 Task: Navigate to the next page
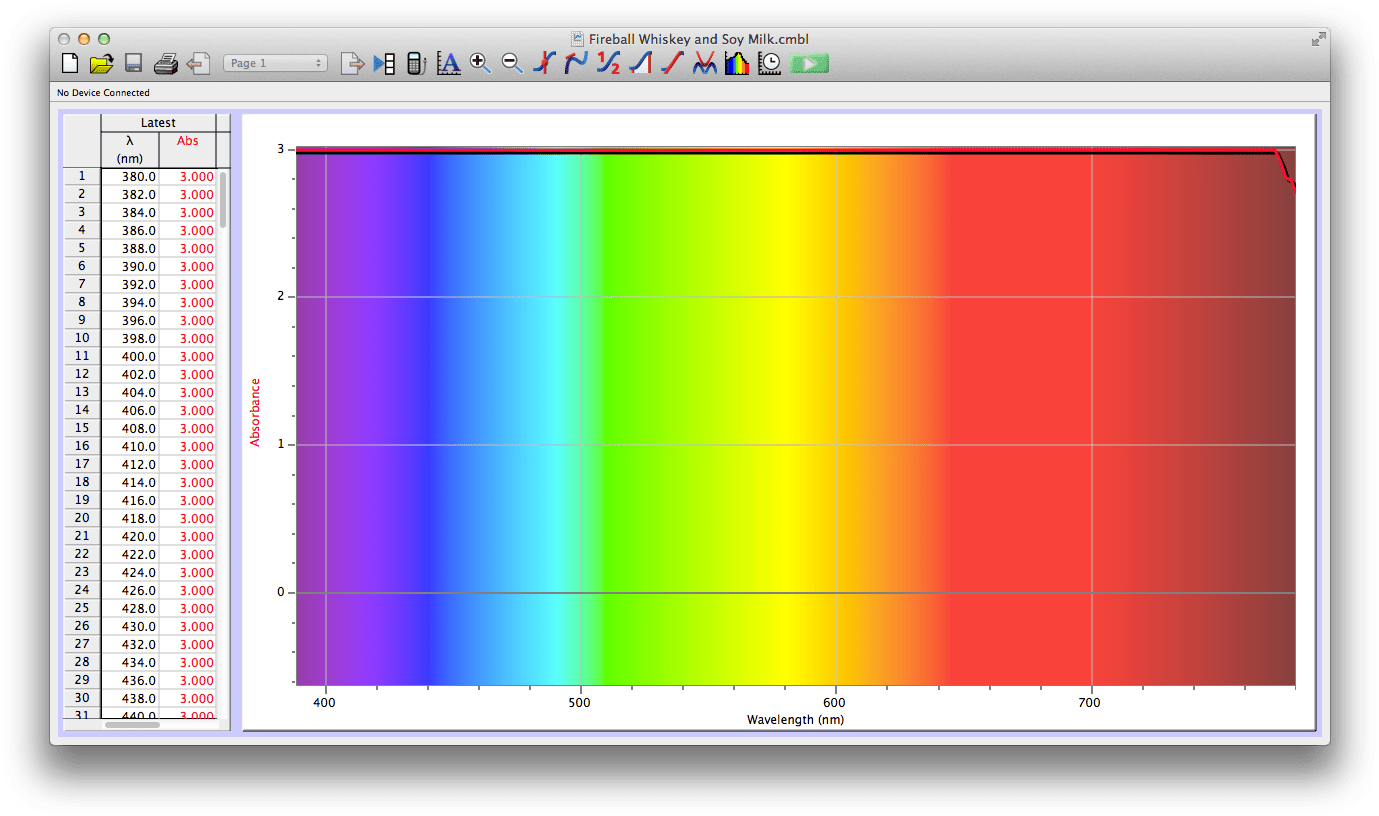click(x=352, y=62)
